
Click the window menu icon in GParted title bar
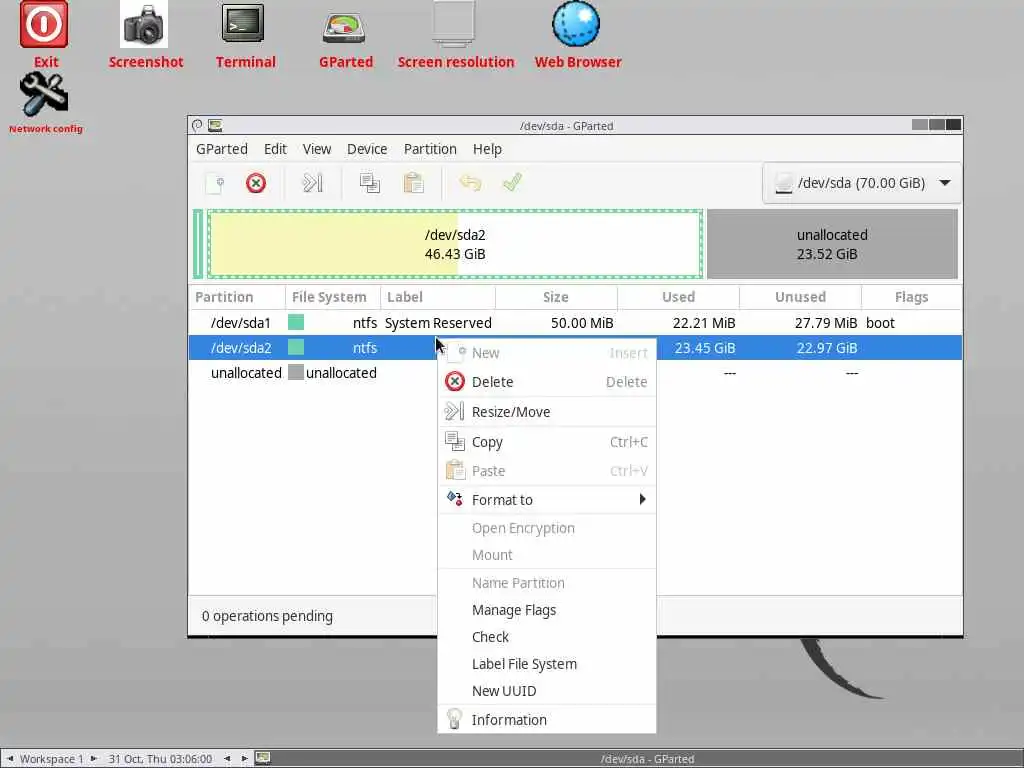[197, 125]
